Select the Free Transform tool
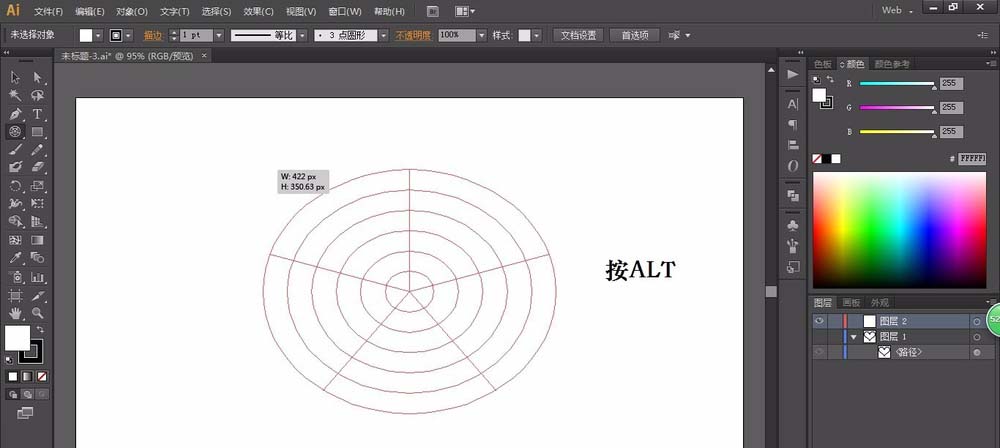 point(38,204)
